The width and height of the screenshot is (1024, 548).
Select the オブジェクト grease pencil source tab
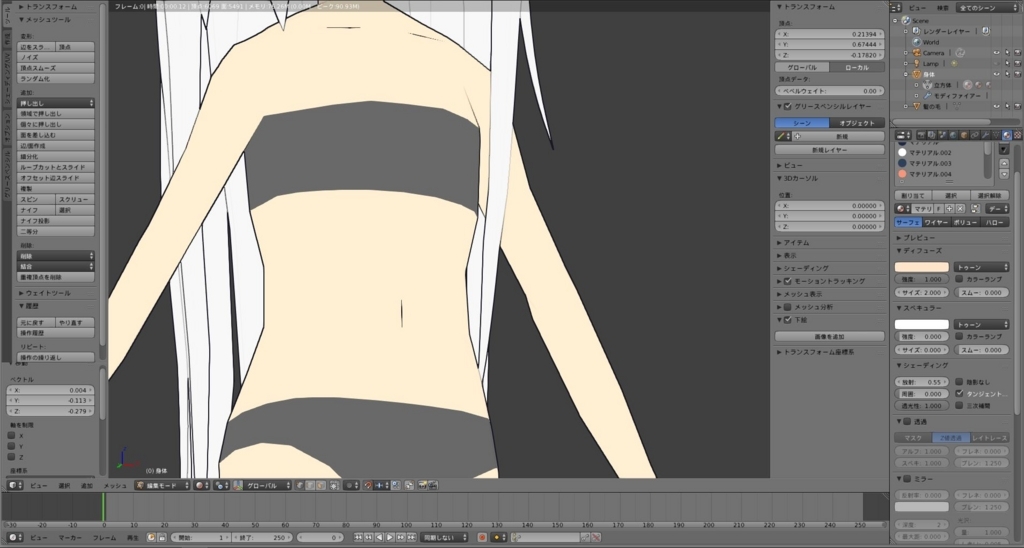pyautogui.click(x=857, y=123)
